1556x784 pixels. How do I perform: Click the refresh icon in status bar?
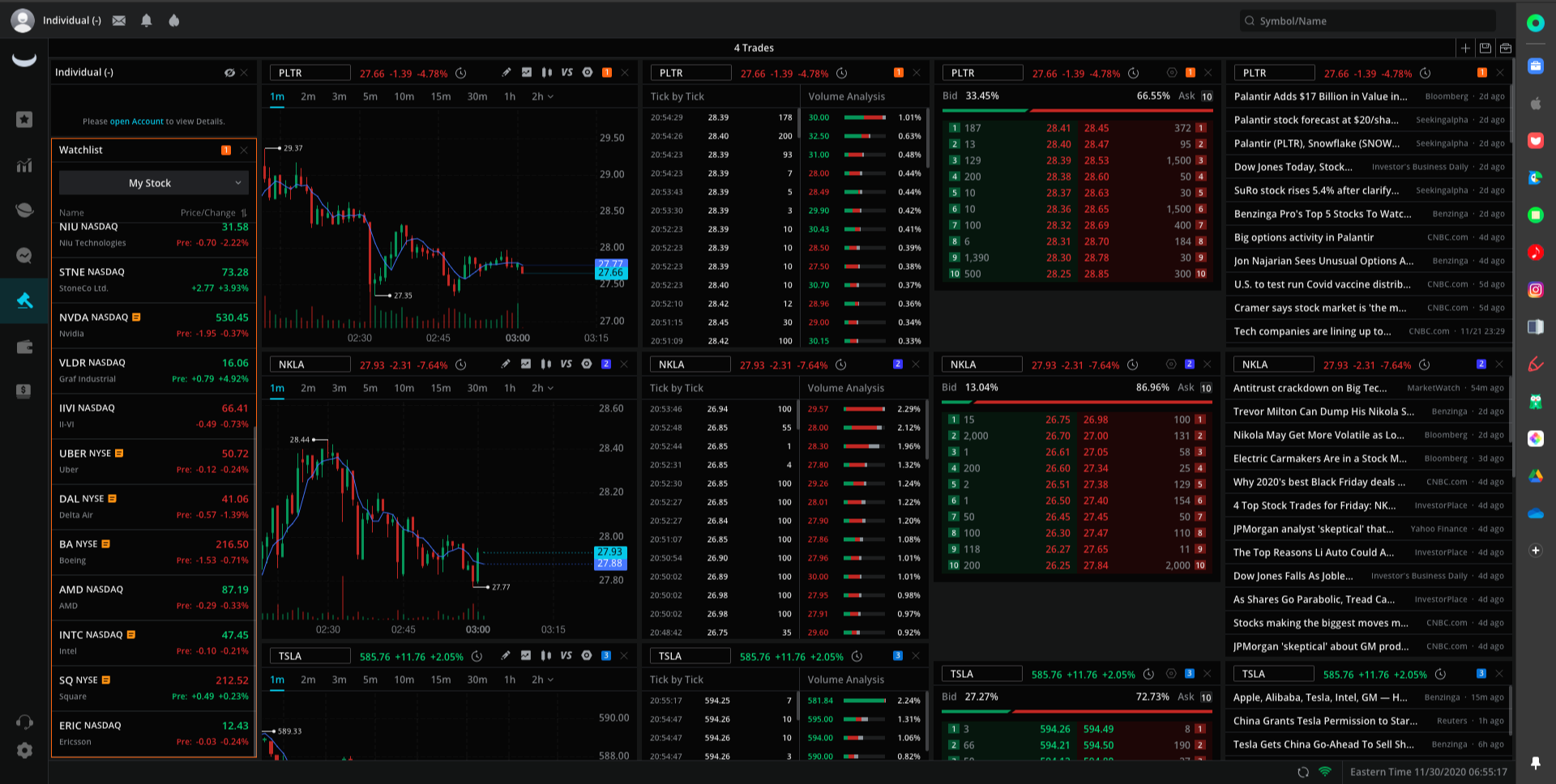click(1303, 772)
